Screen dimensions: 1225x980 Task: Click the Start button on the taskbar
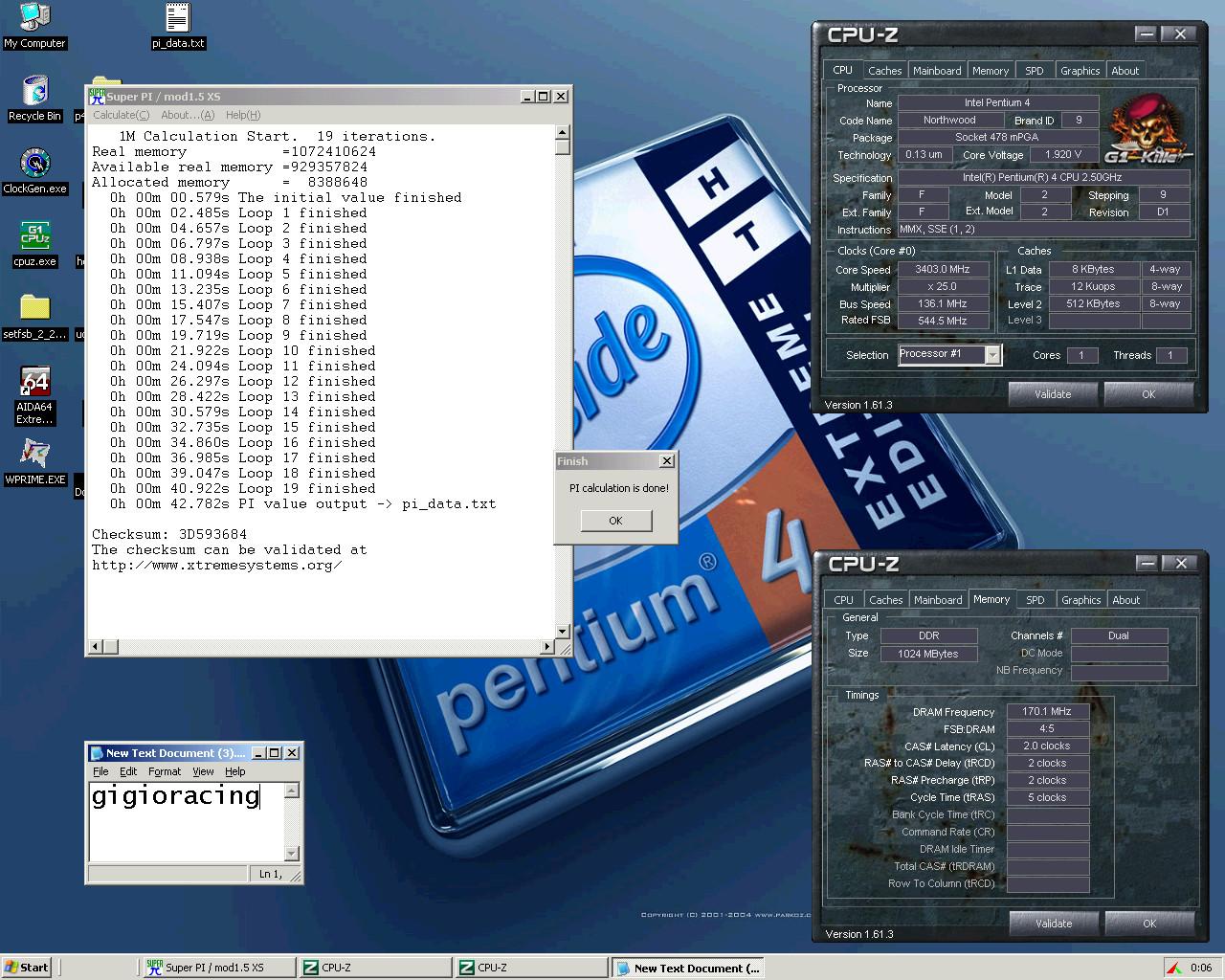(x=26, y=968)
